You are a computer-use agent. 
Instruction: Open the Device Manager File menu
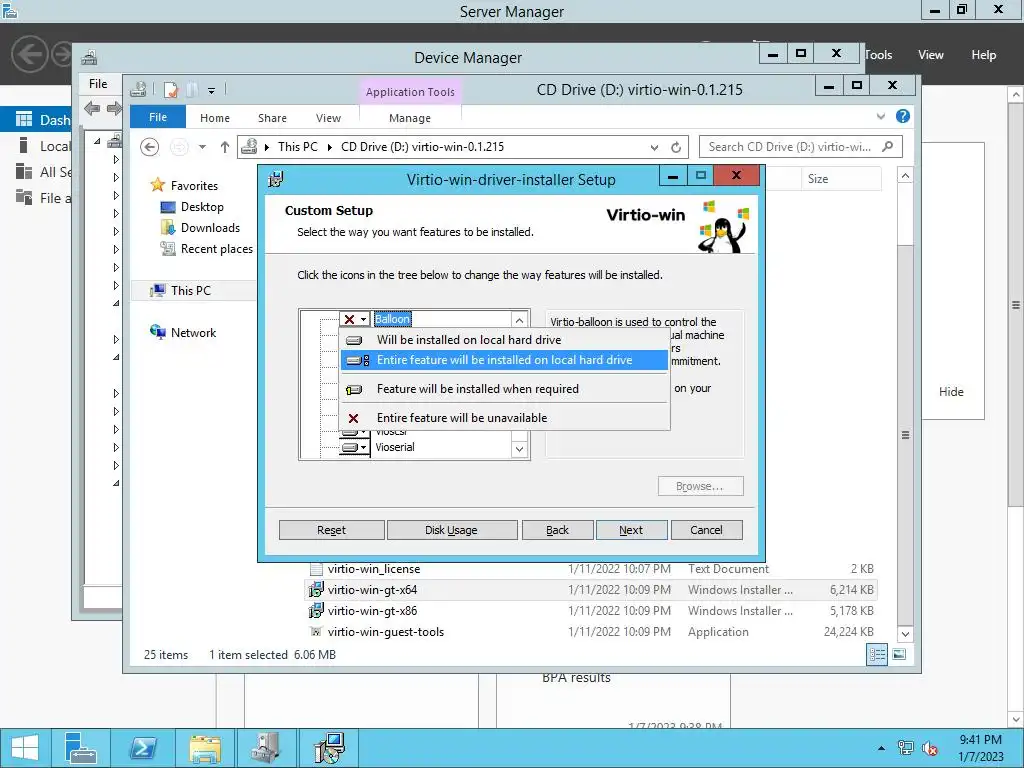point(98,84)
